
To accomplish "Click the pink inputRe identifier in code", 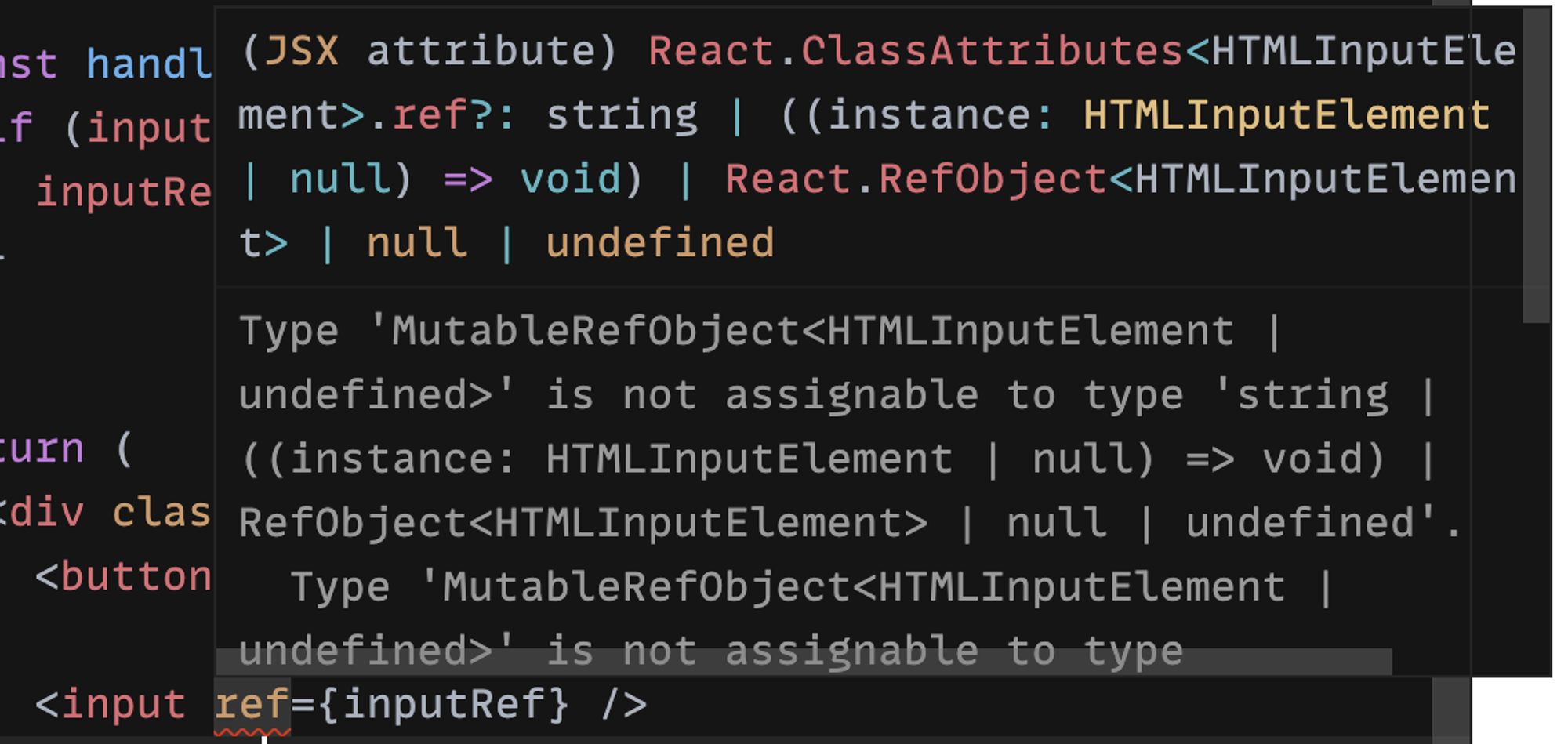I will [x=123, y=192].
